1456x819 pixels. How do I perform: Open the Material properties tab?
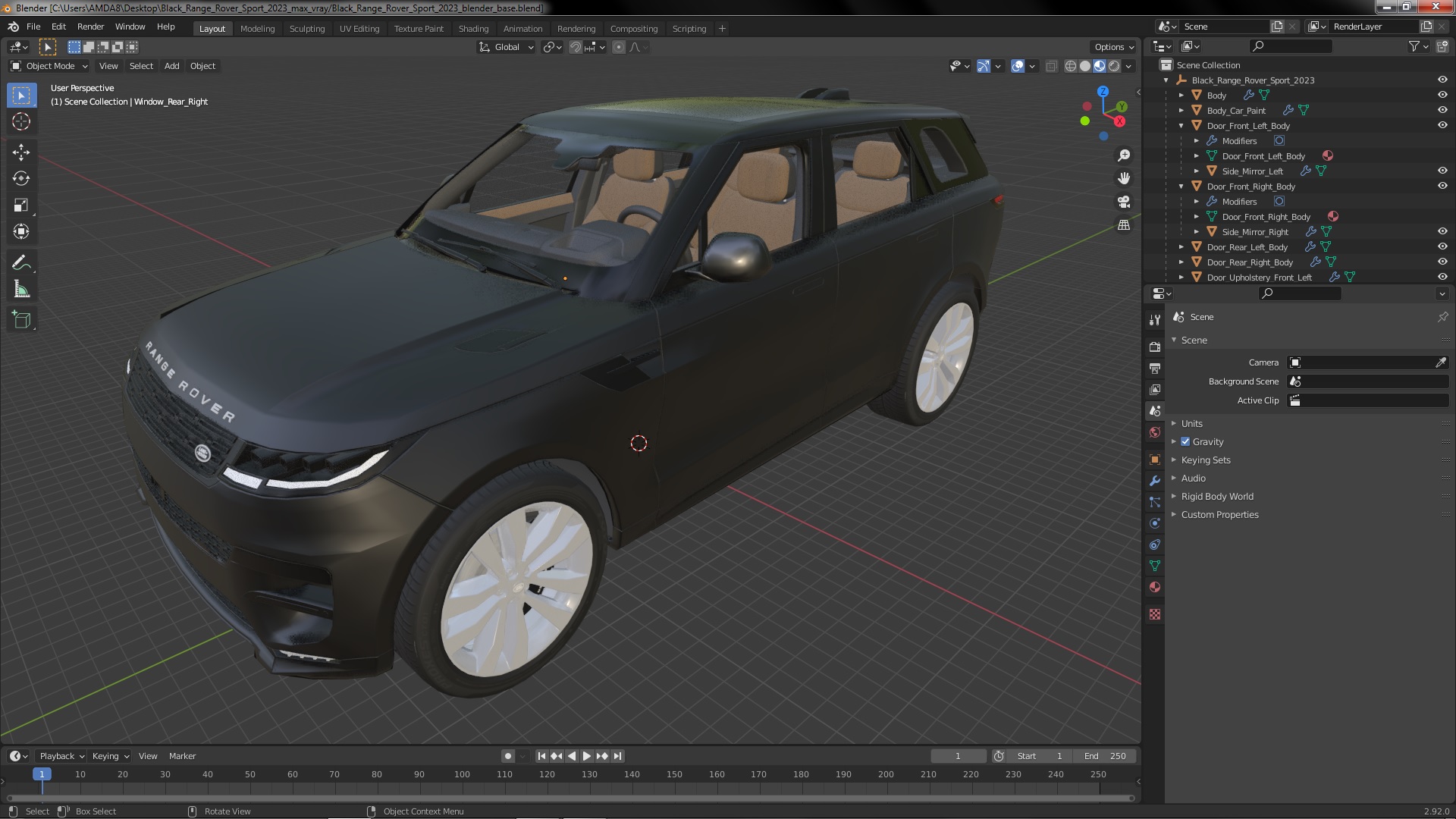click(x=1154, y=587)
